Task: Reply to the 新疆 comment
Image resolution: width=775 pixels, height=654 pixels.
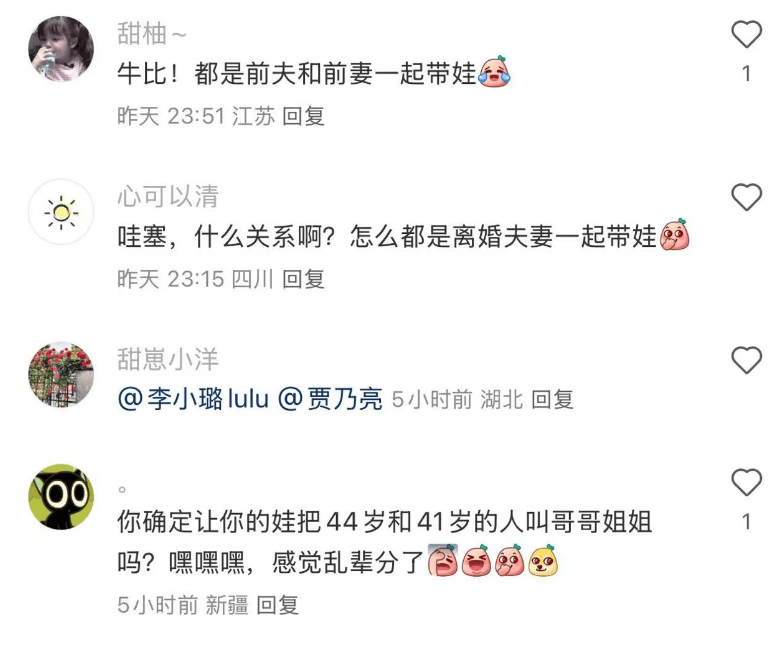Action: [x=277, y=605]
